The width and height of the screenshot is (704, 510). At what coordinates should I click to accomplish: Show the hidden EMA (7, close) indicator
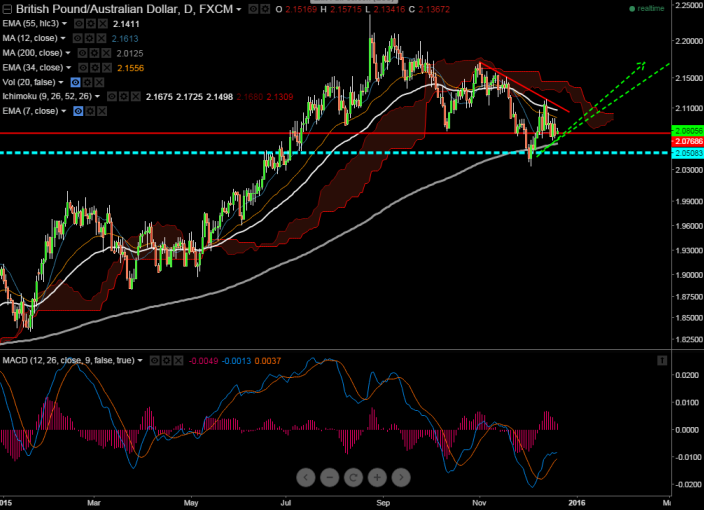(x=78, y=111)
